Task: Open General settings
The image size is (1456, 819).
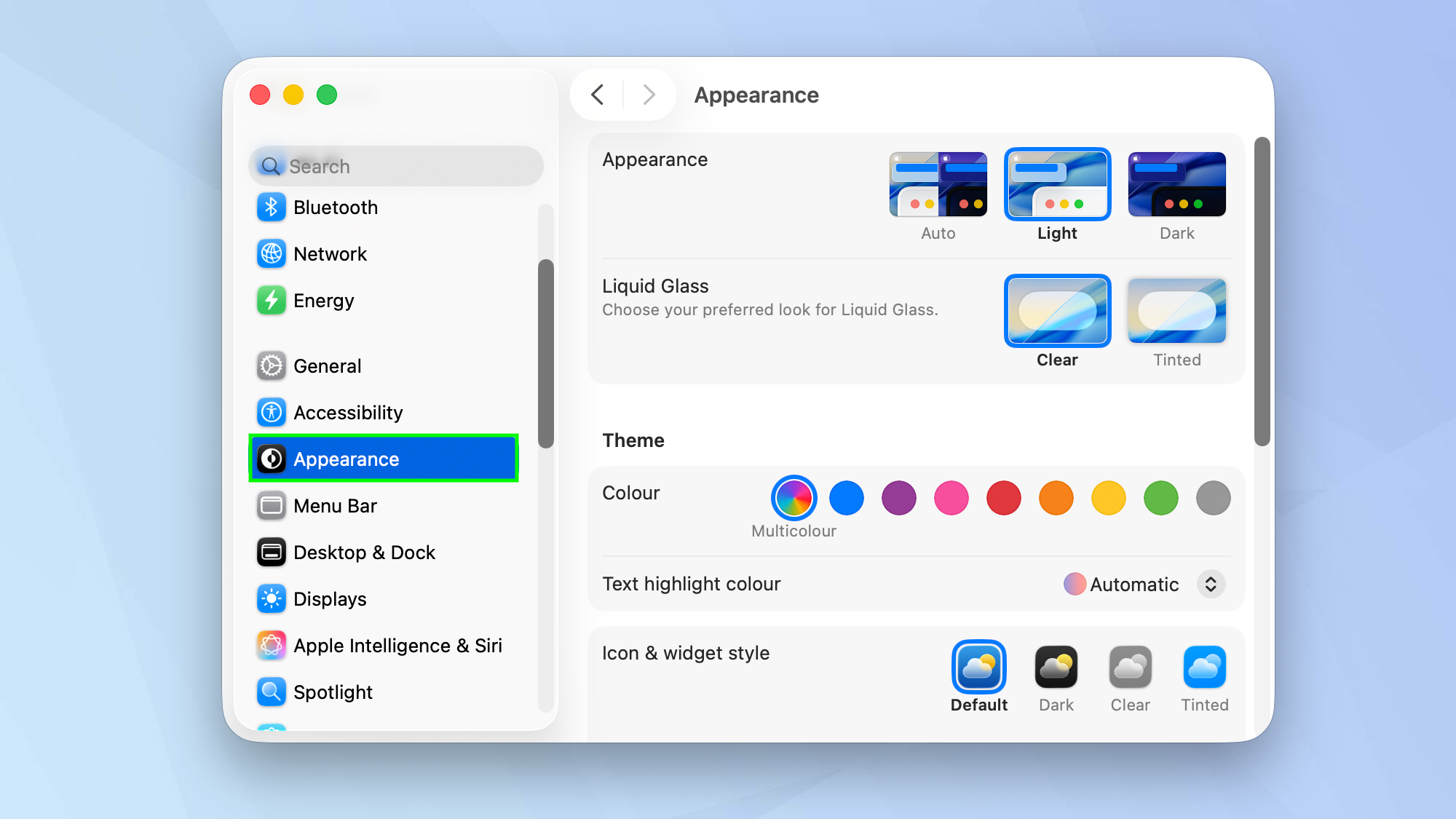Action: 327,365
